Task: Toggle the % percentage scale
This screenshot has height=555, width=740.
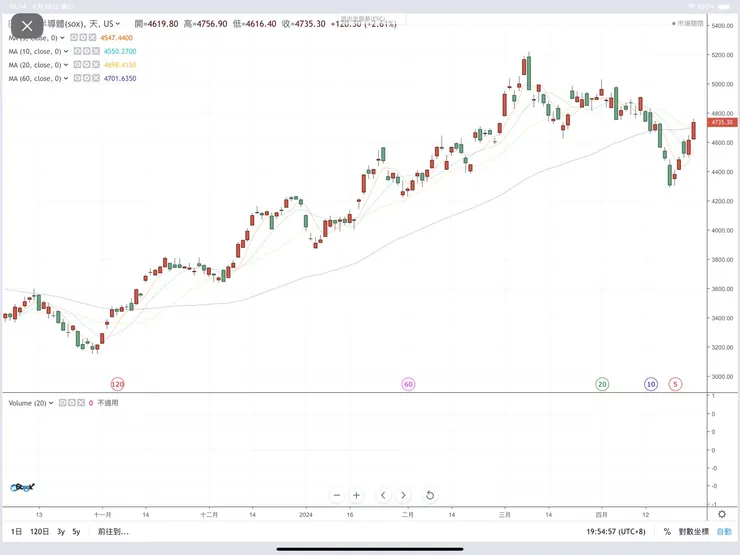Action: pyautogui.click(x=667, y=531)
